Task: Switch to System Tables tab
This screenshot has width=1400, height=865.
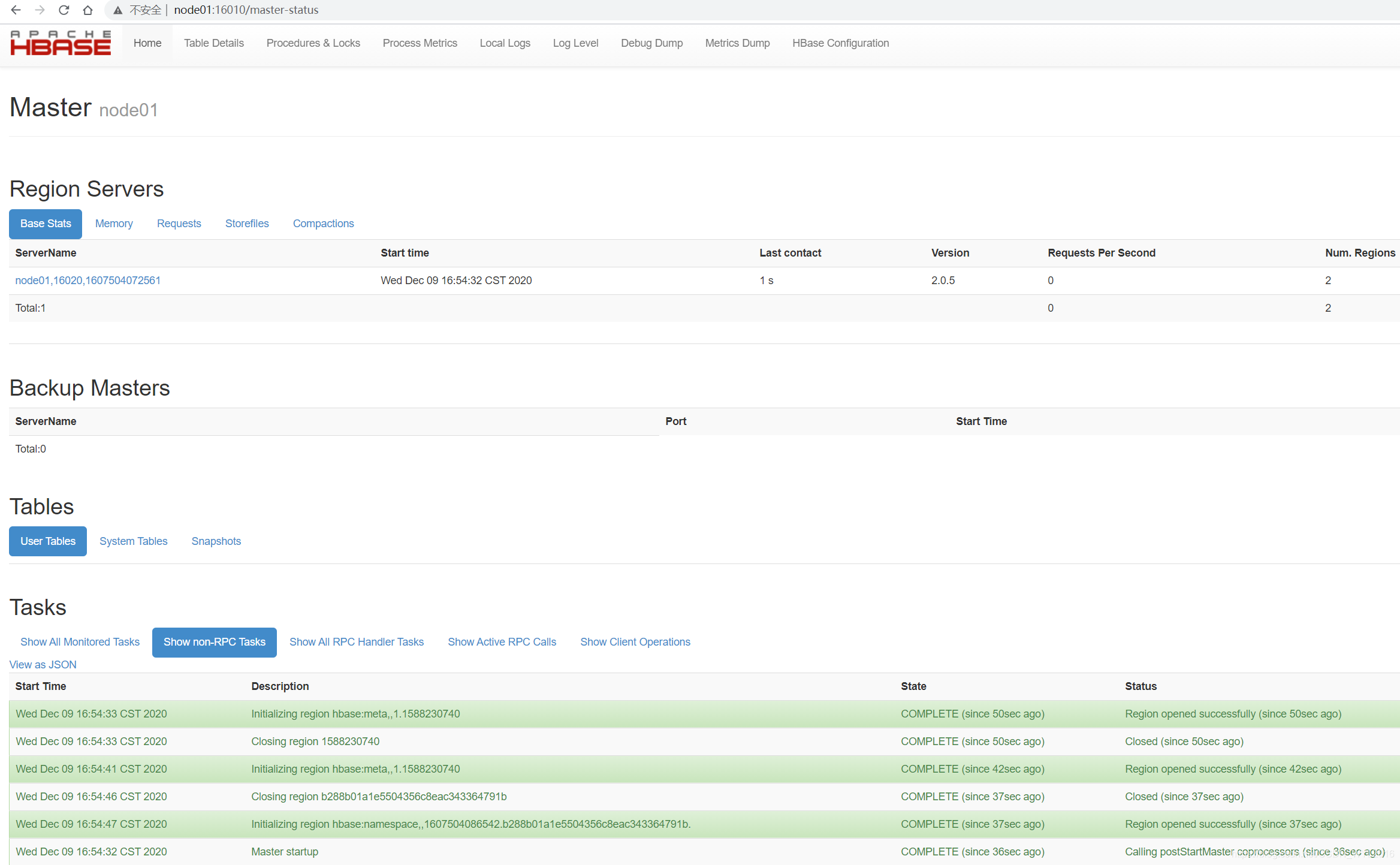Action: (x=133, y=541)
